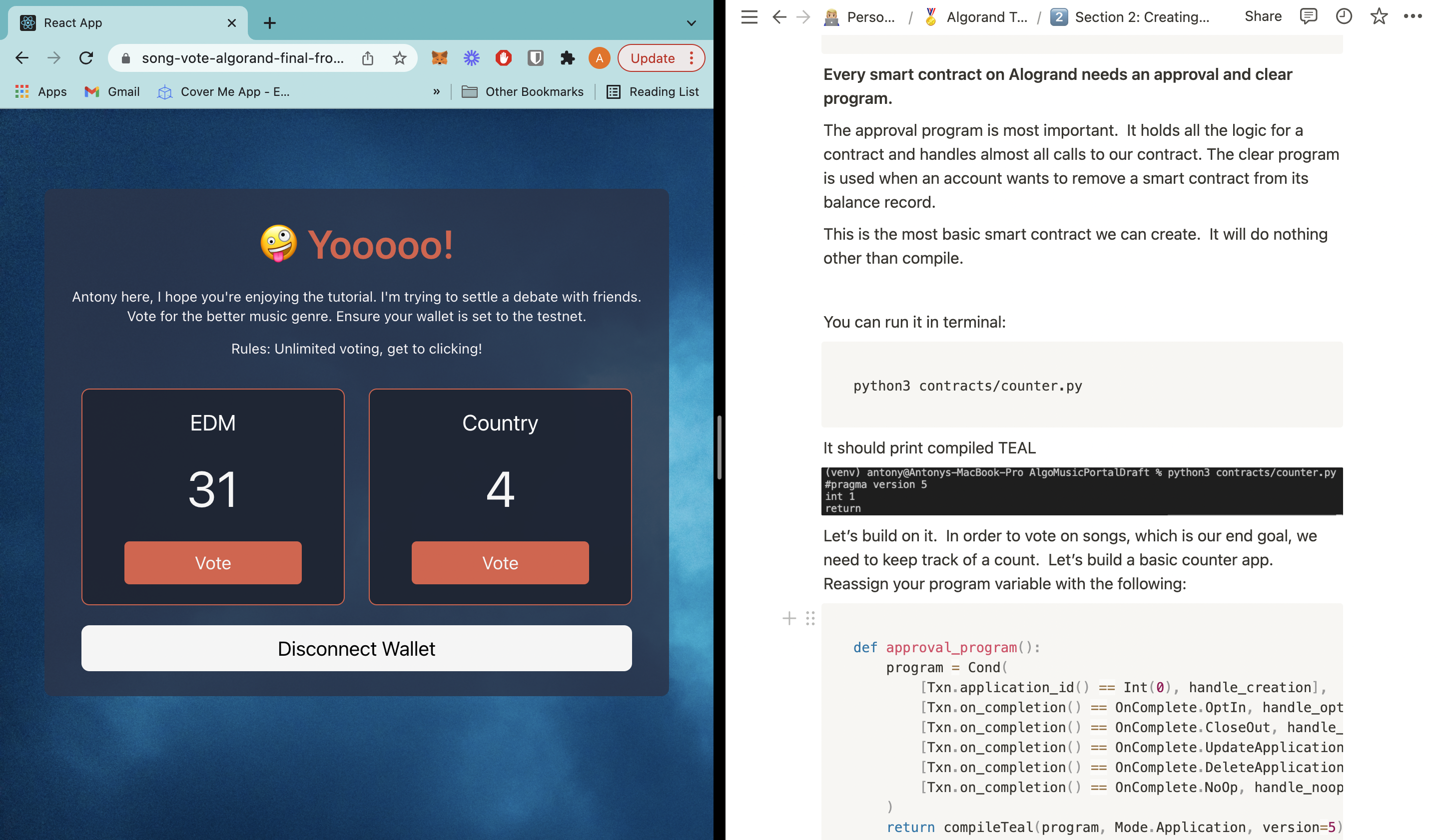1439x840 pixels.
Task: Click the share icon in address bar
Action: coord(368,58)
